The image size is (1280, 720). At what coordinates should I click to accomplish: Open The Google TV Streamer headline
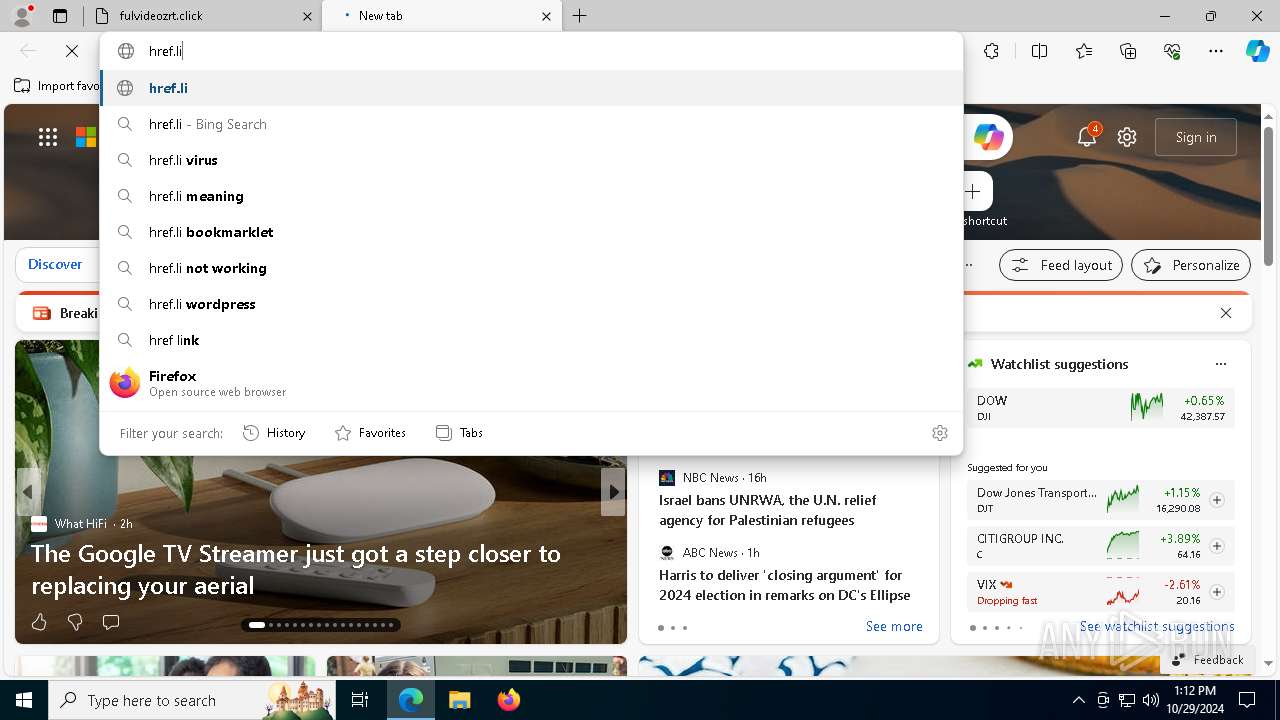click(x=296, y=569)
